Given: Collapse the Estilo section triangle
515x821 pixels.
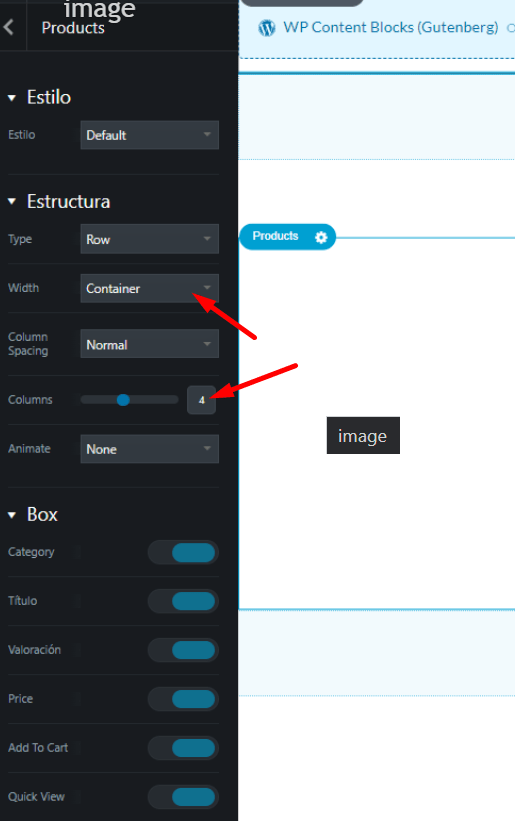Looking at the screenshot, I should click(12, 98).
